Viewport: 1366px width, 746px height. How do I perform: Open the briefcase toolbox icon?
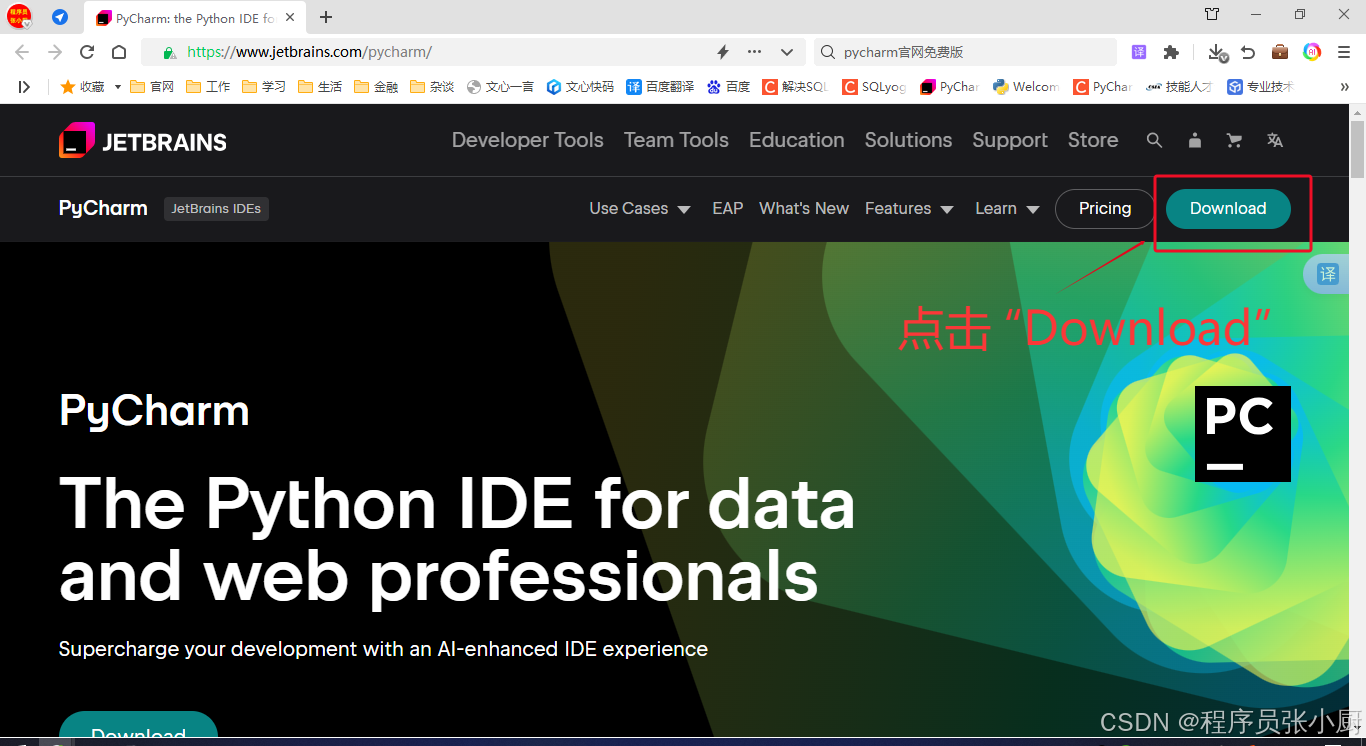(x=1280, y=52)
